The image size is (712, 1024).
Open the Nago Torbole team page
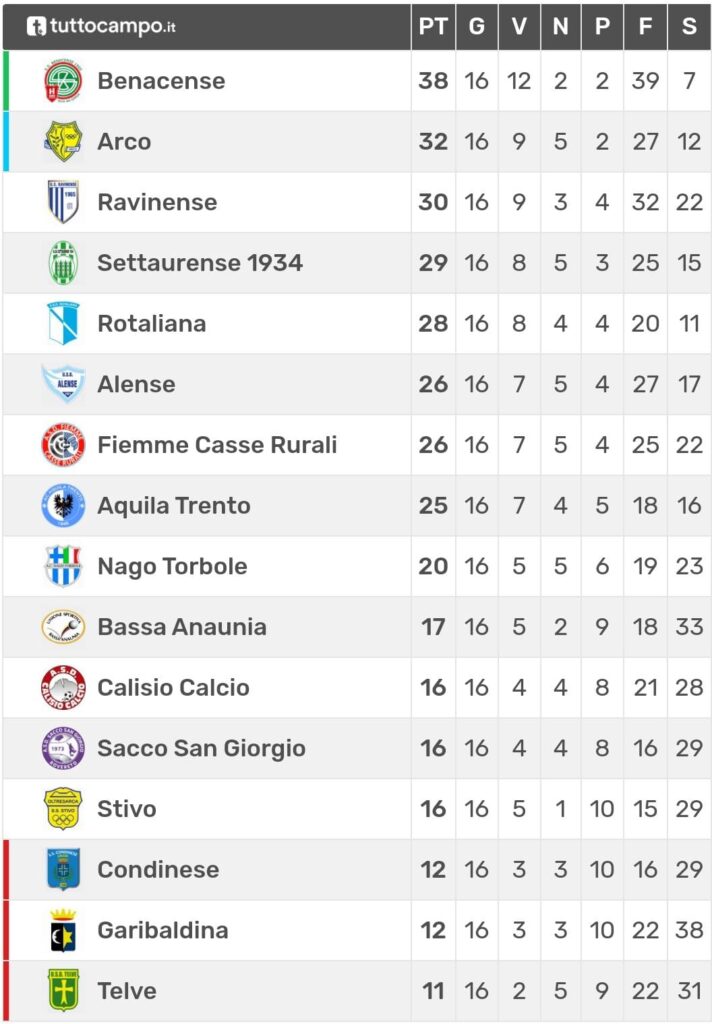click(172, 566)
